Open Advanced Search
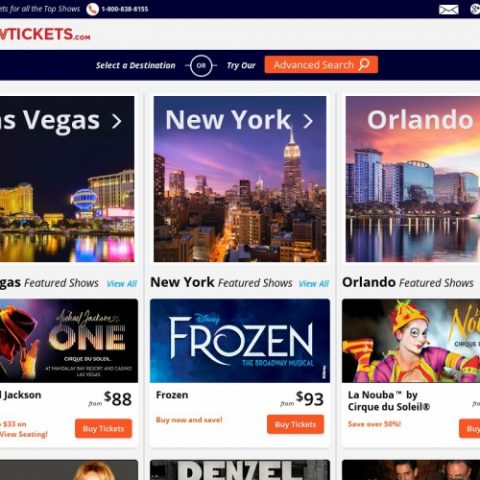The image size is (480, 480). pyautogui.click(x=321, y=64)
